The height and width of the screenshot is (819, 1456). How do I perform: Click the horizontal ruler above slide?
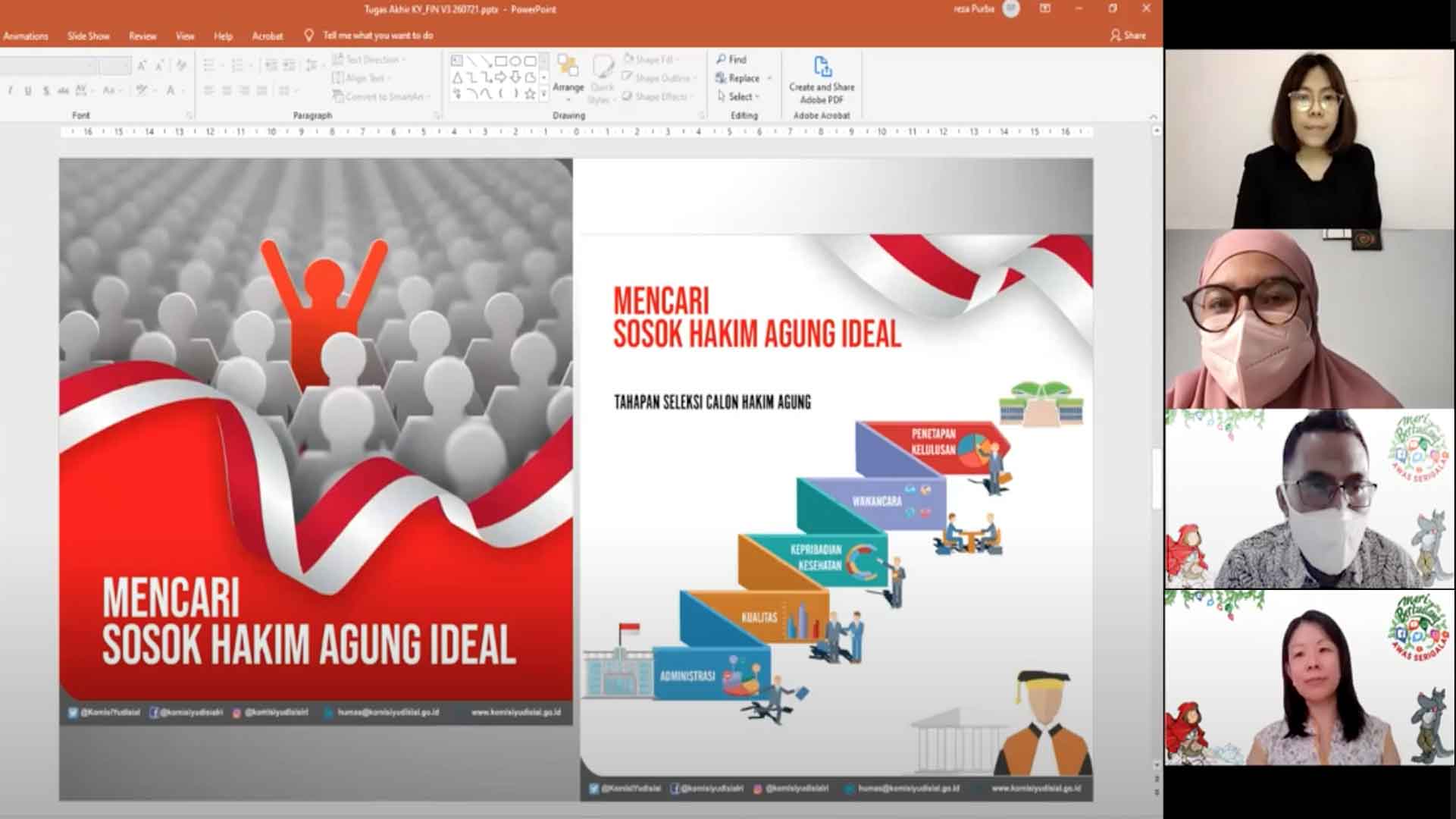coord(576,132)
